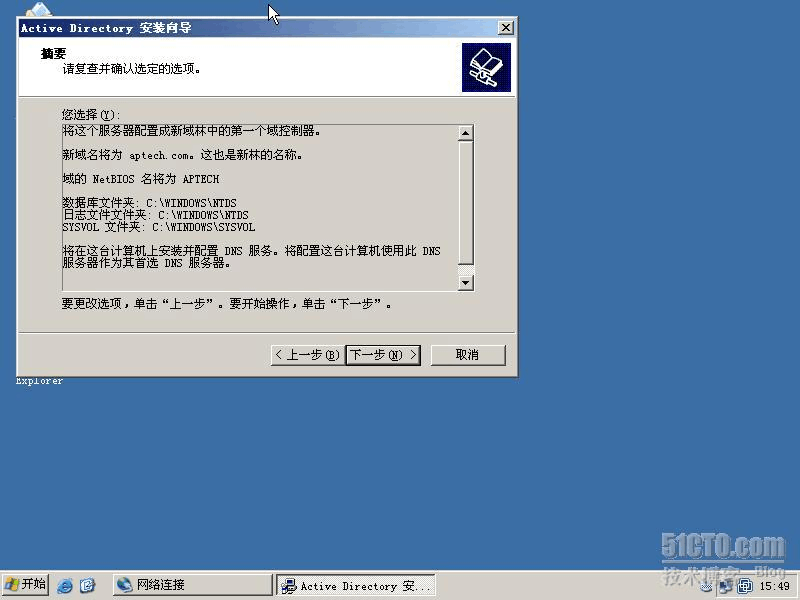Select Active Directory wizard taskbar button
The image size is (800, 600).
pyautogui.click(x=356, y=585)
